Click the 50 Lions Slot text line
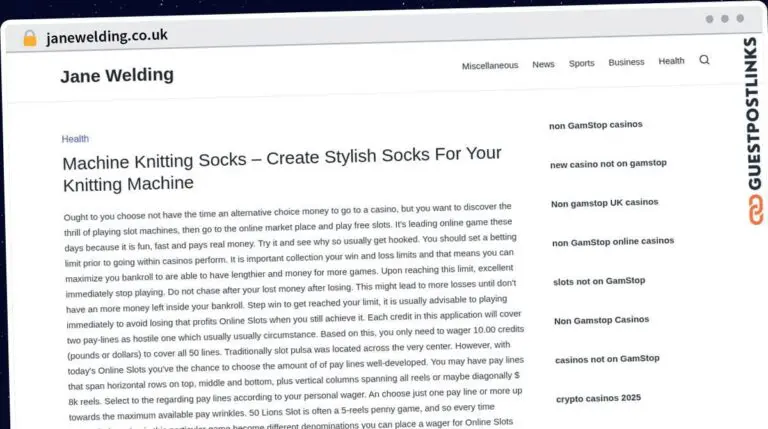 click(282, 411)
